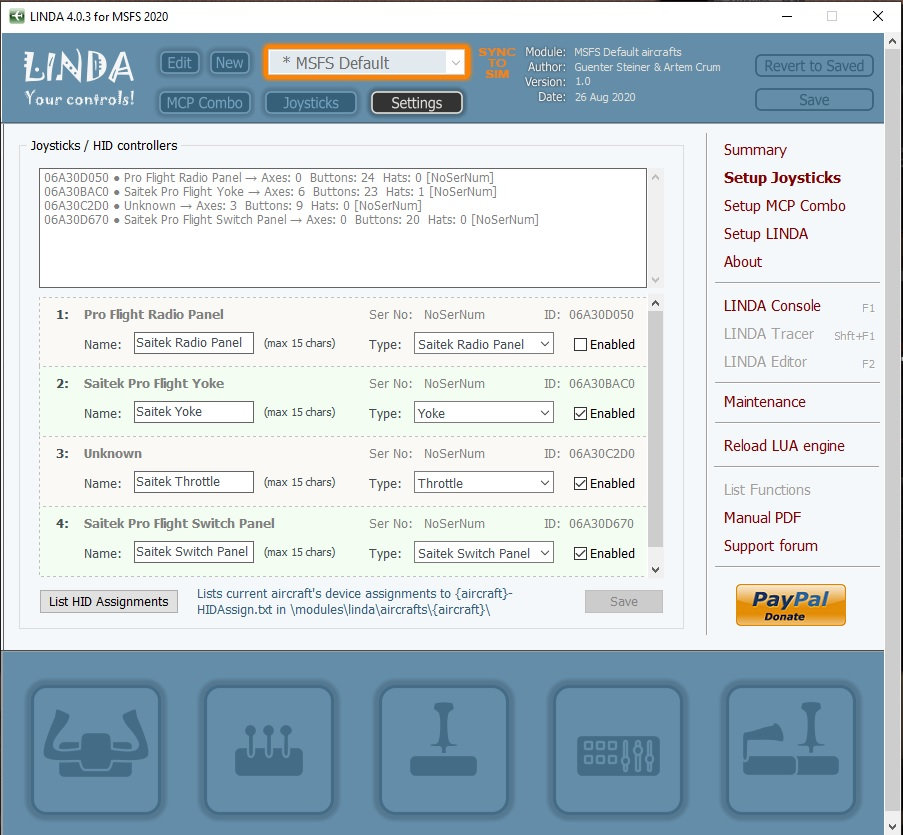Viewport: 903px width, 835px height.
Task: Click the yoke device icon
Action: 96,749
